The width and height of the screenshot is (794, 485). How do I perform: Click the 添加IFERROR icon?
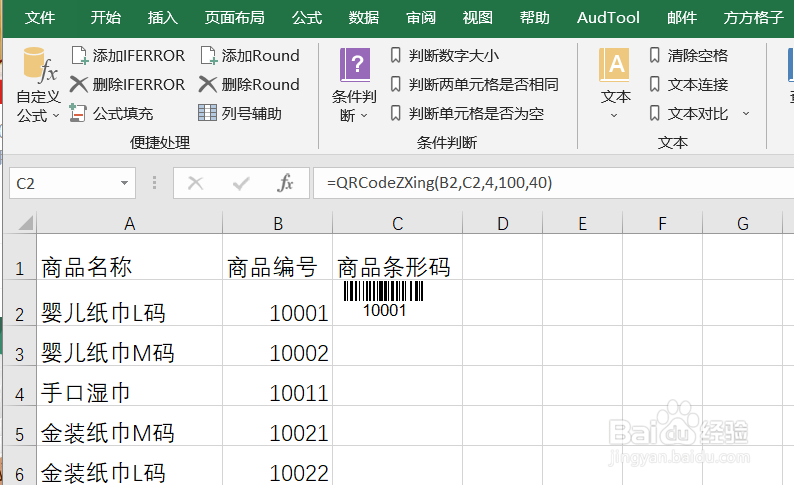[80, 56]
